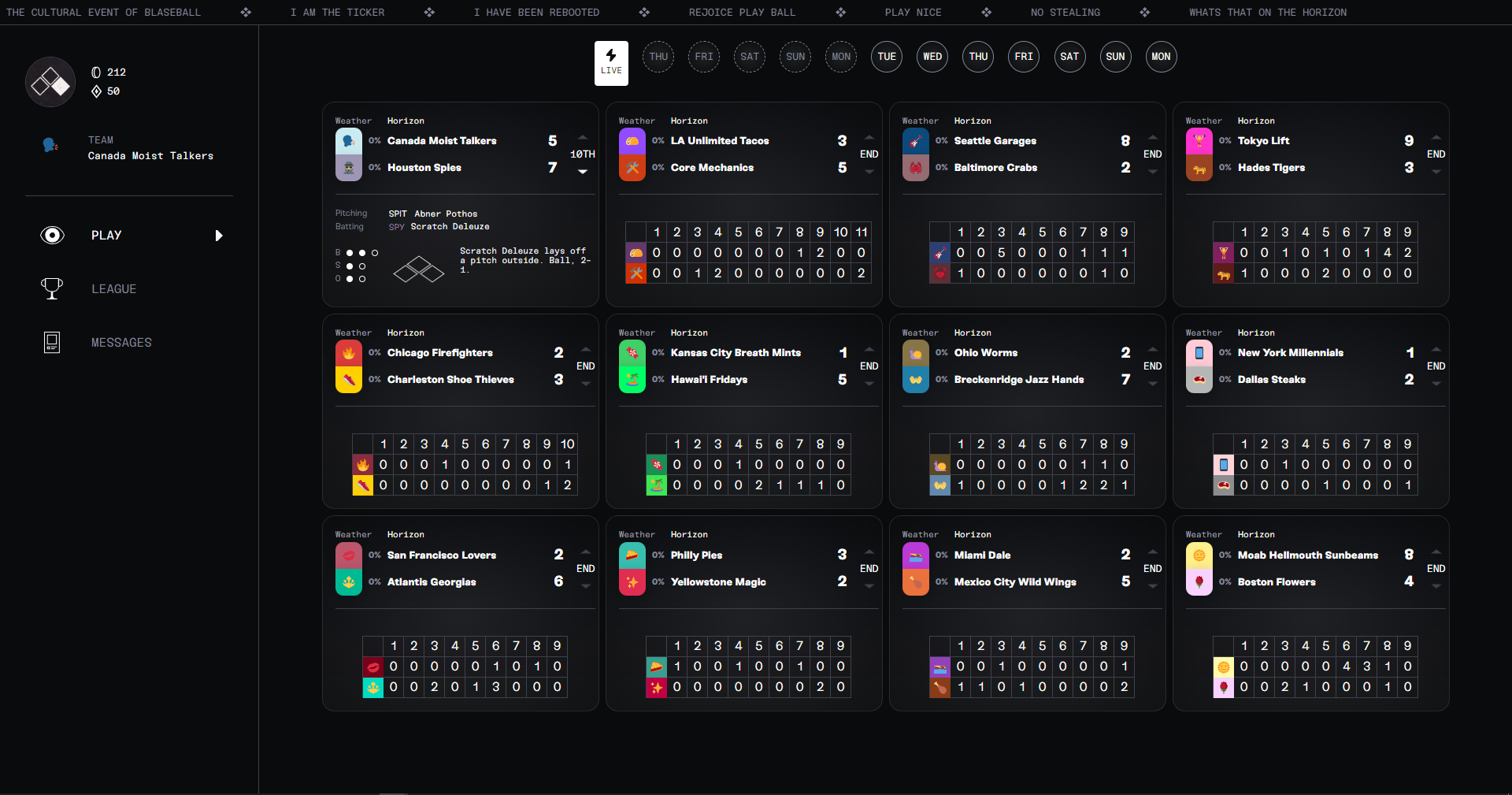The height and width of the screenshot is (795, 1512).
Task: Click the LA Unlimited Tacos team icon
Action: click(632, 141)
